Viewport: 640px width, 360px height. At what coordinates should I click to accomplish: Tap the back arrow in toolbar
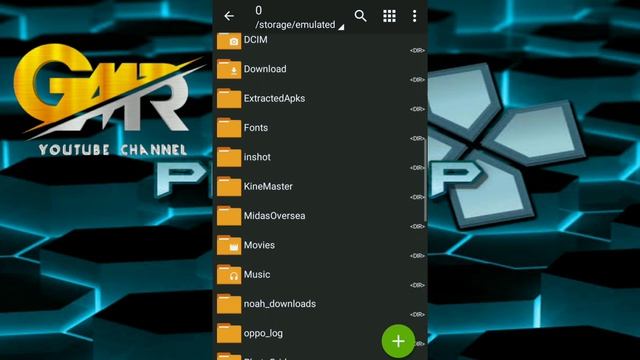(229, 16)
